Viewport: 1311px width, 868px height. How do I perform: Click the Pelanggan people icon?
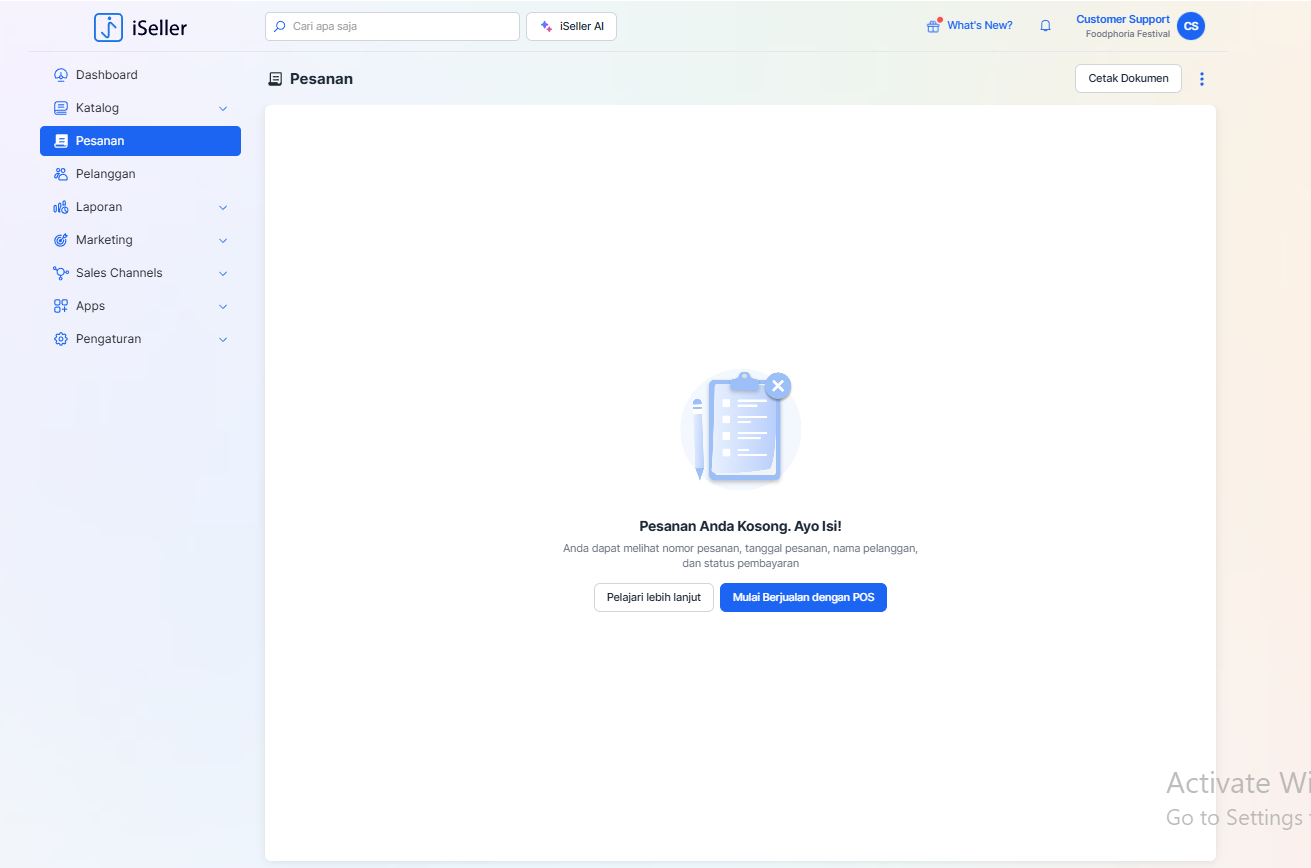click(x=61, y=174)
